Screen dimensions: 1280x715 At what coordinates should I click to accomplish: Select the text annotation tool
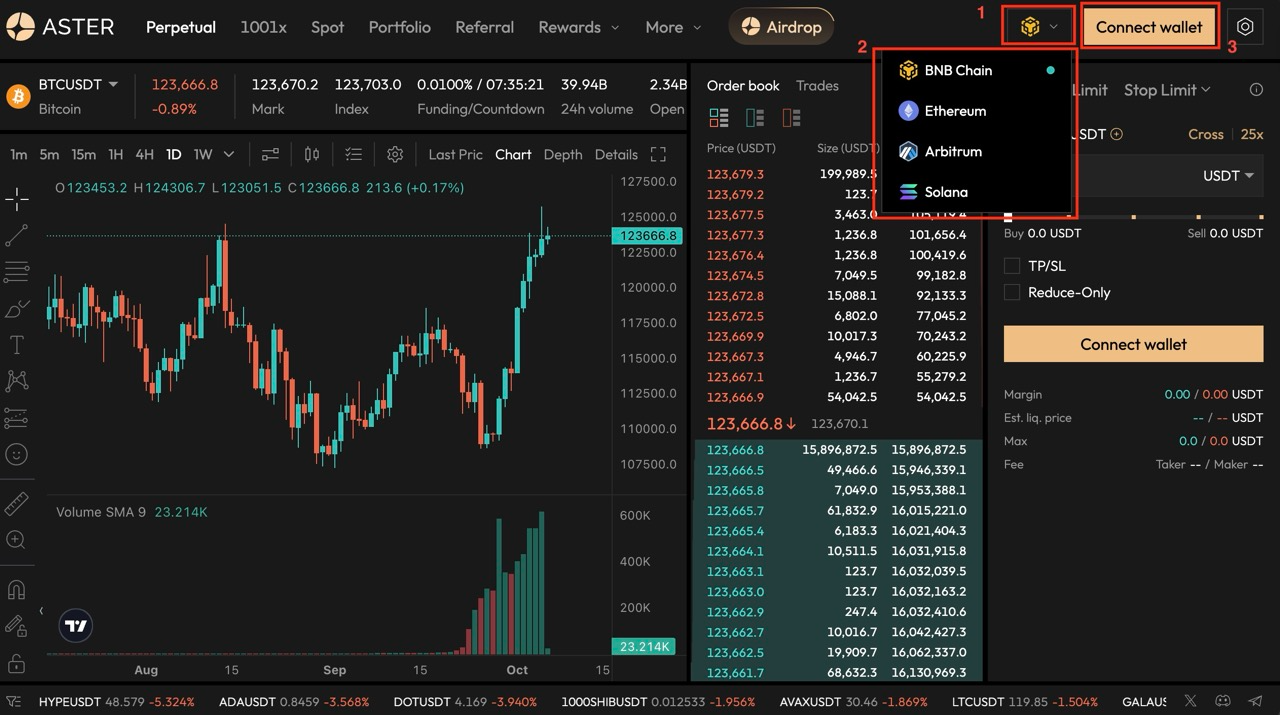[x=17, y=345]
